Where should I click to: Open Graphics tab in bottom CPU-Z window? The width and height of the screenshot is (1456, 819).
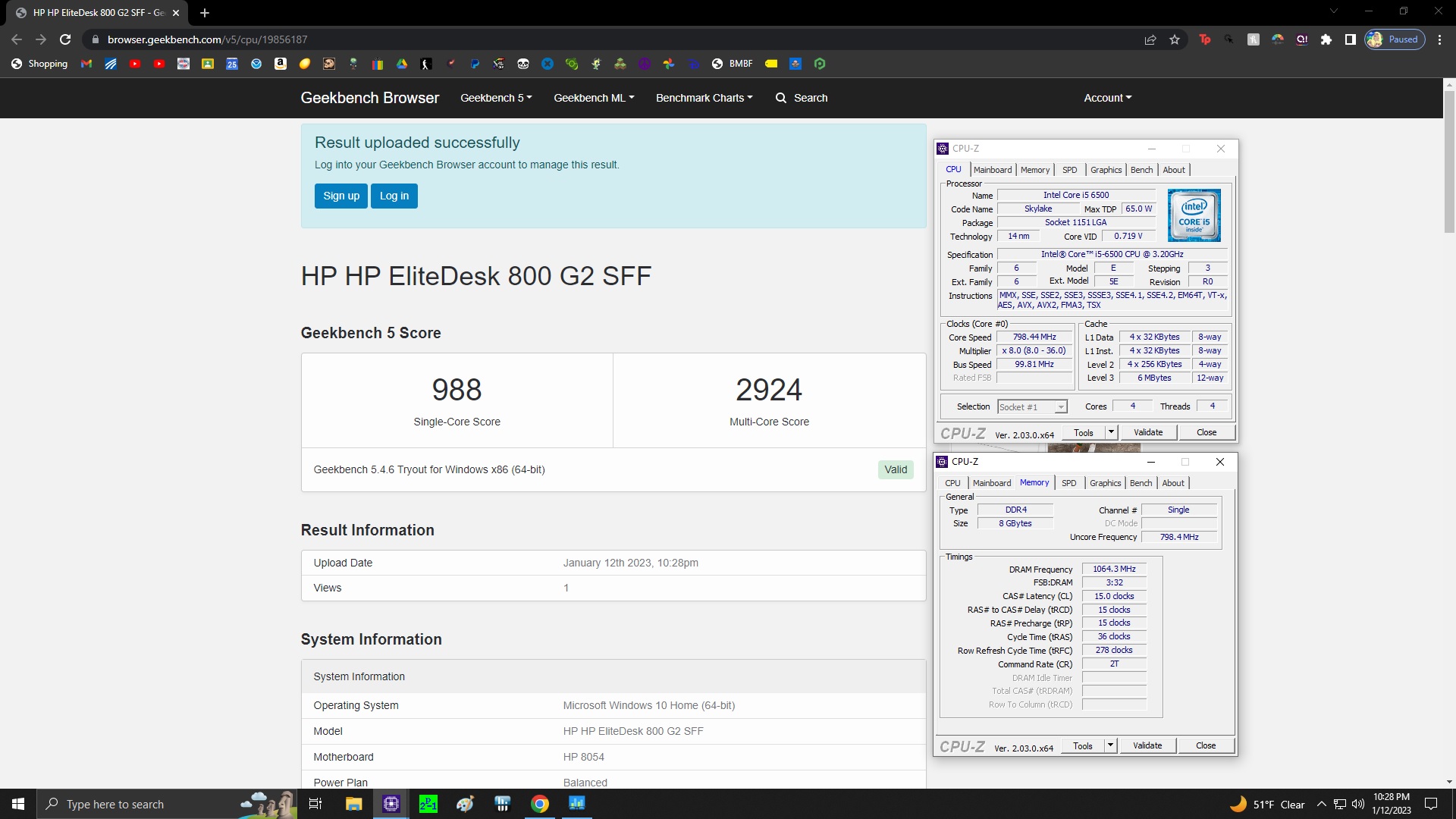[x=1105, y=483]
